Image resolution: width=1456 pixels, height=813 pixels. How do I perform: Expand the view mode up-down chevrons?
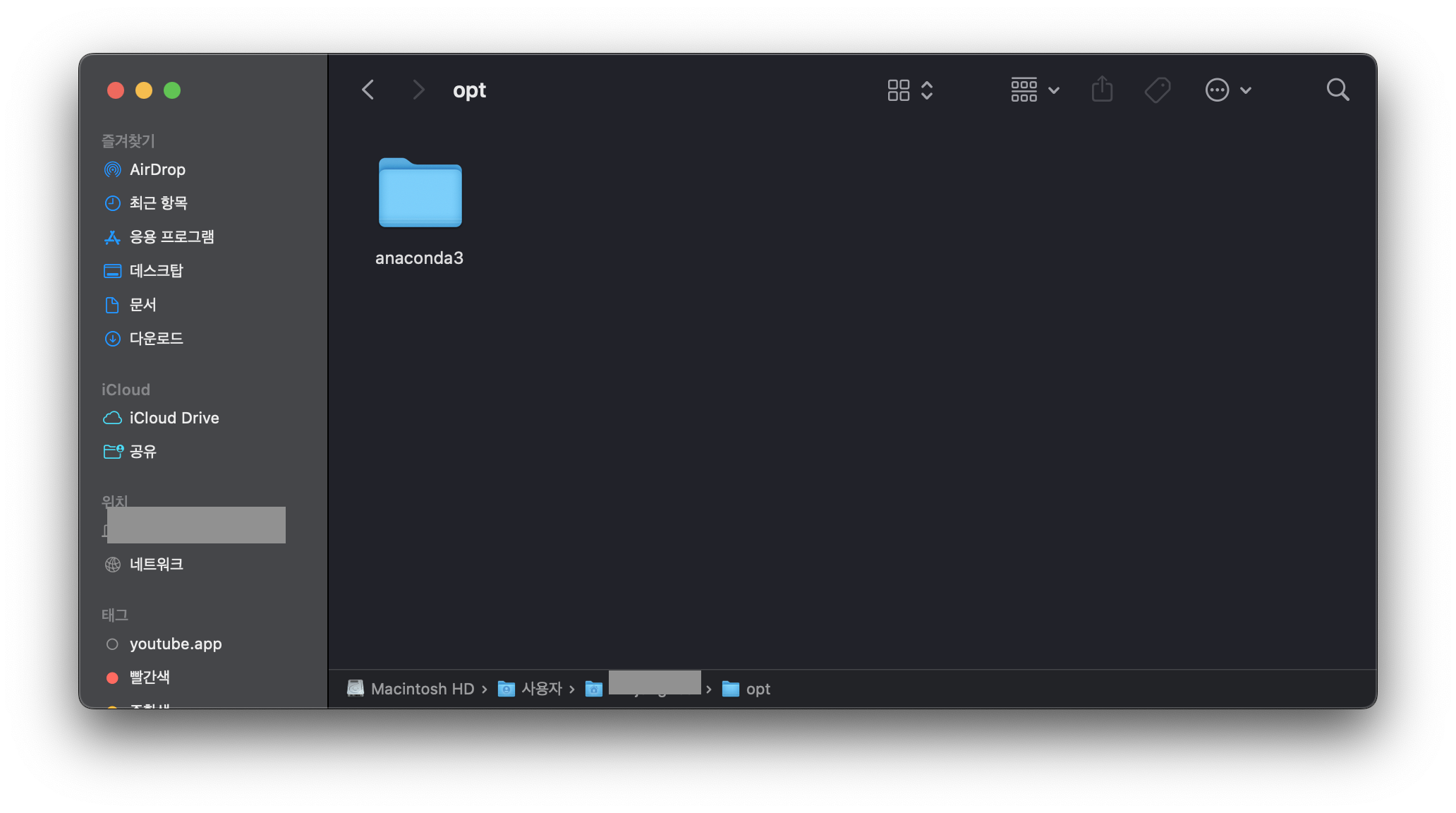click(927, 90)
